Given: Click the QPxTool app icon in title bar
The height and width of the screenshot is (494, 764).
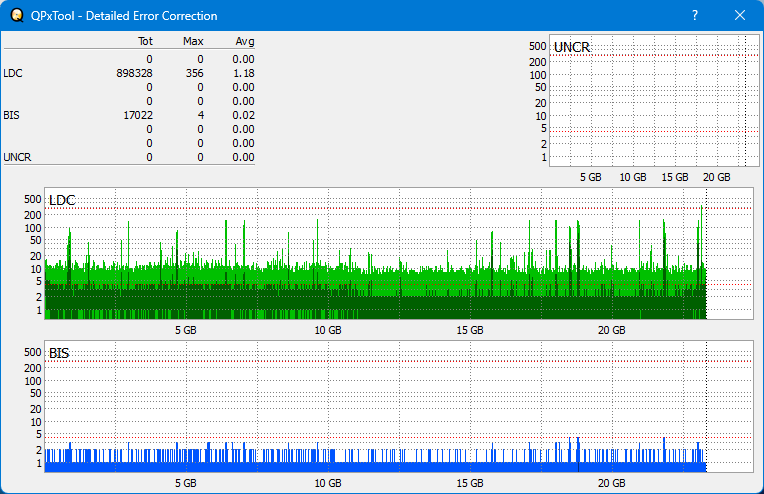Looking at the screenshot, I should (17, 16).
